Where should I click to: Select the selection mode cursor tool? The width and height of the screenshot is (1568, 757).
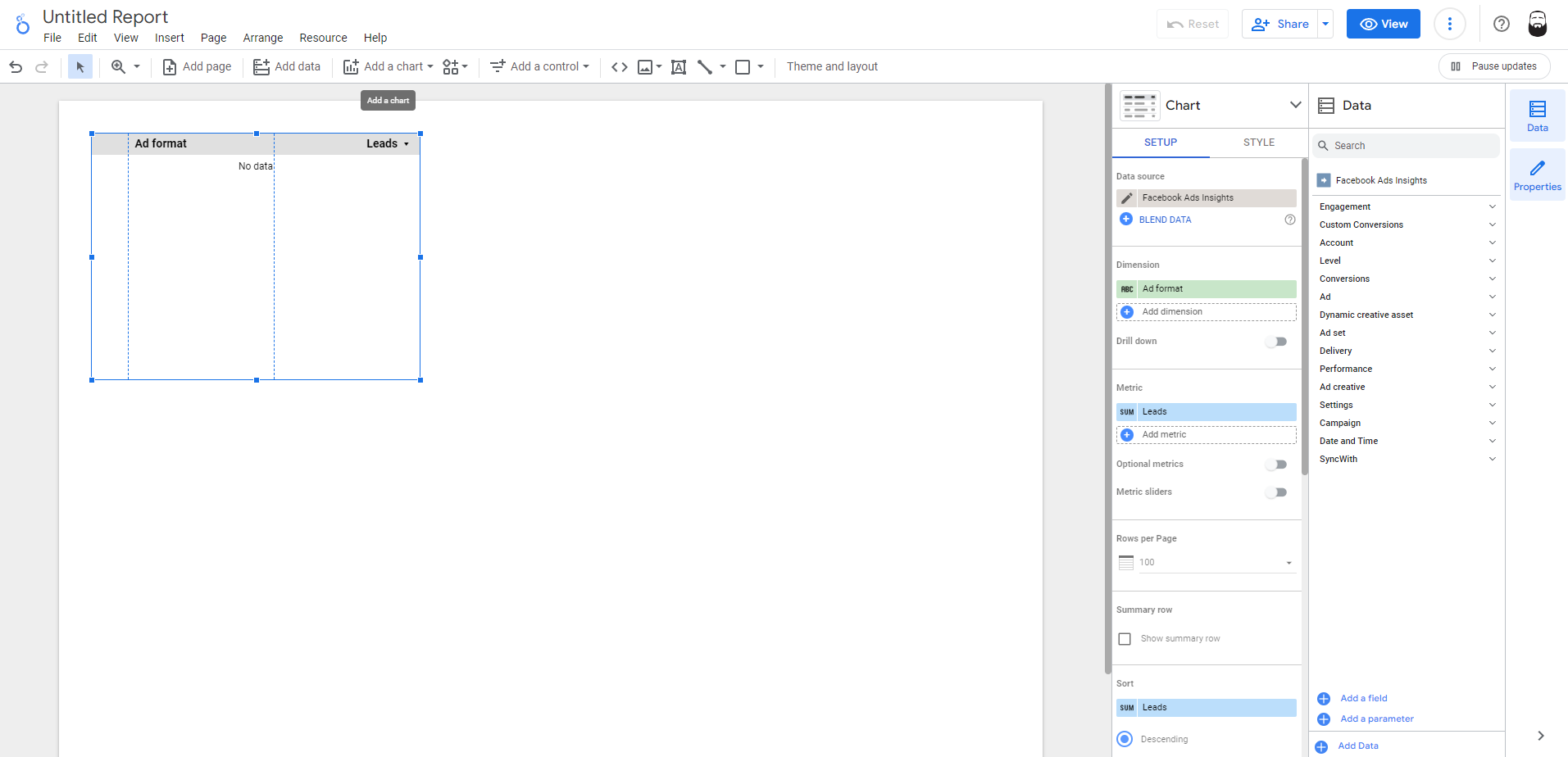click(x=80, y=67)
